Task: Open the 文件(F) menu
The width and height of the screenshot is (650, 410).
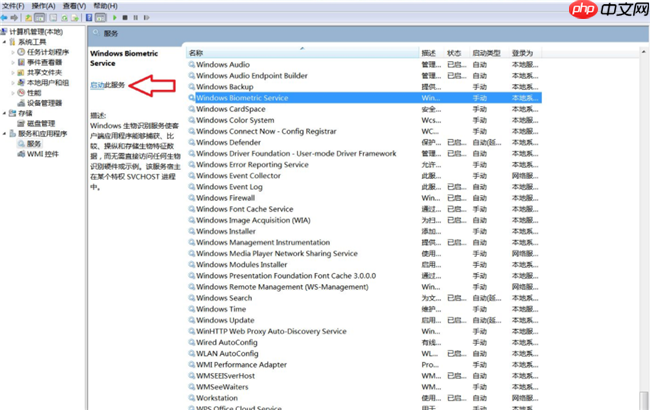Action: (13, 6)
